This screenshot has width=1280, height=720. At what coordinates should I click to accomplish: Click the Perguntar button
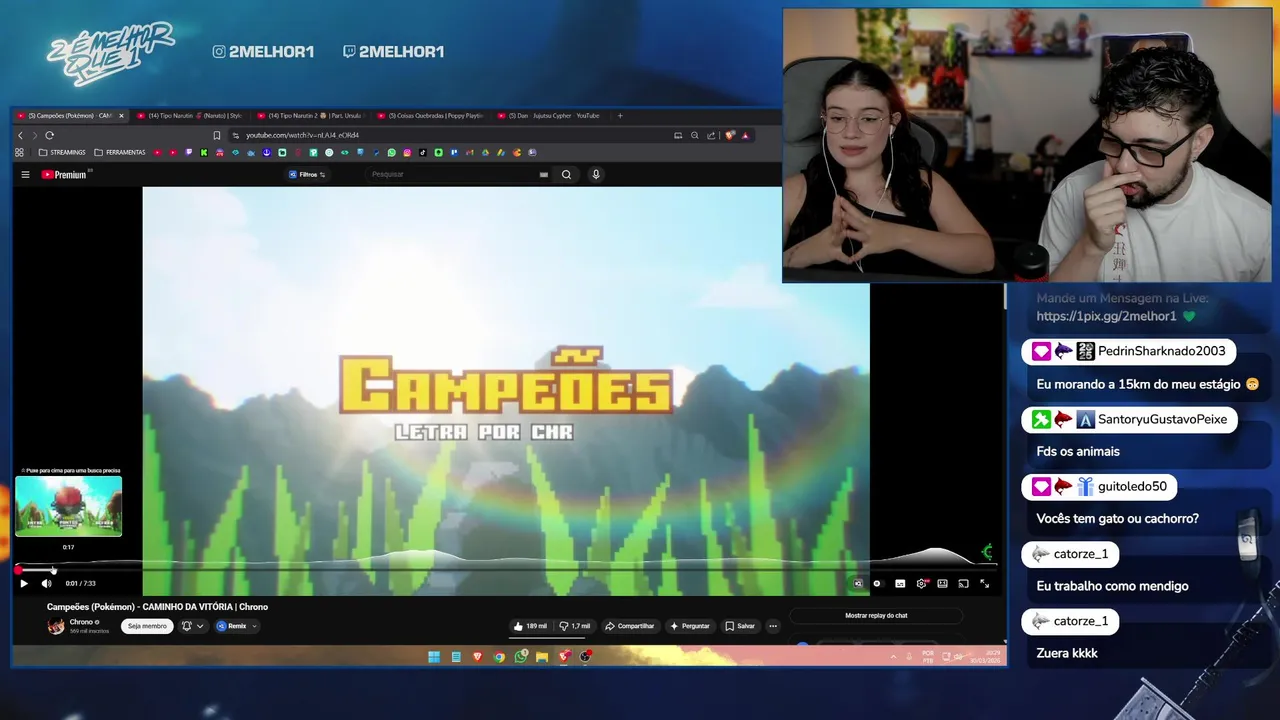click(689, 626)
